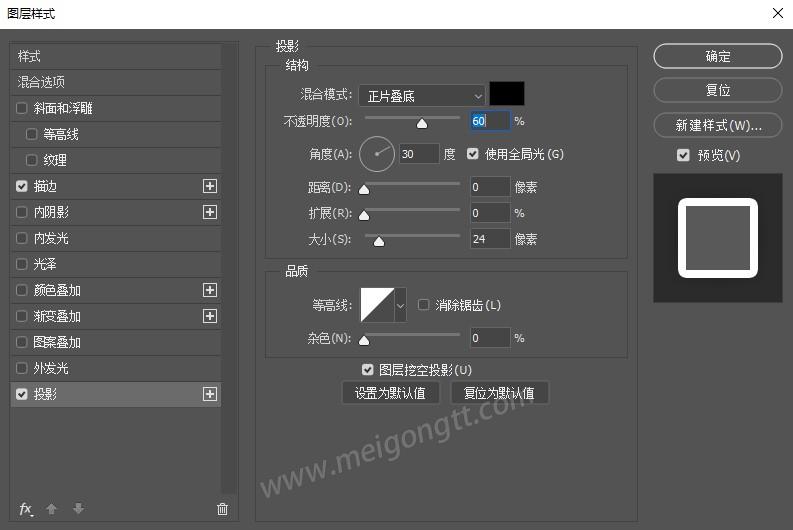Click the 复位 button
The image size is (793, 530).
pyautogui.click(x=718, y=90)
